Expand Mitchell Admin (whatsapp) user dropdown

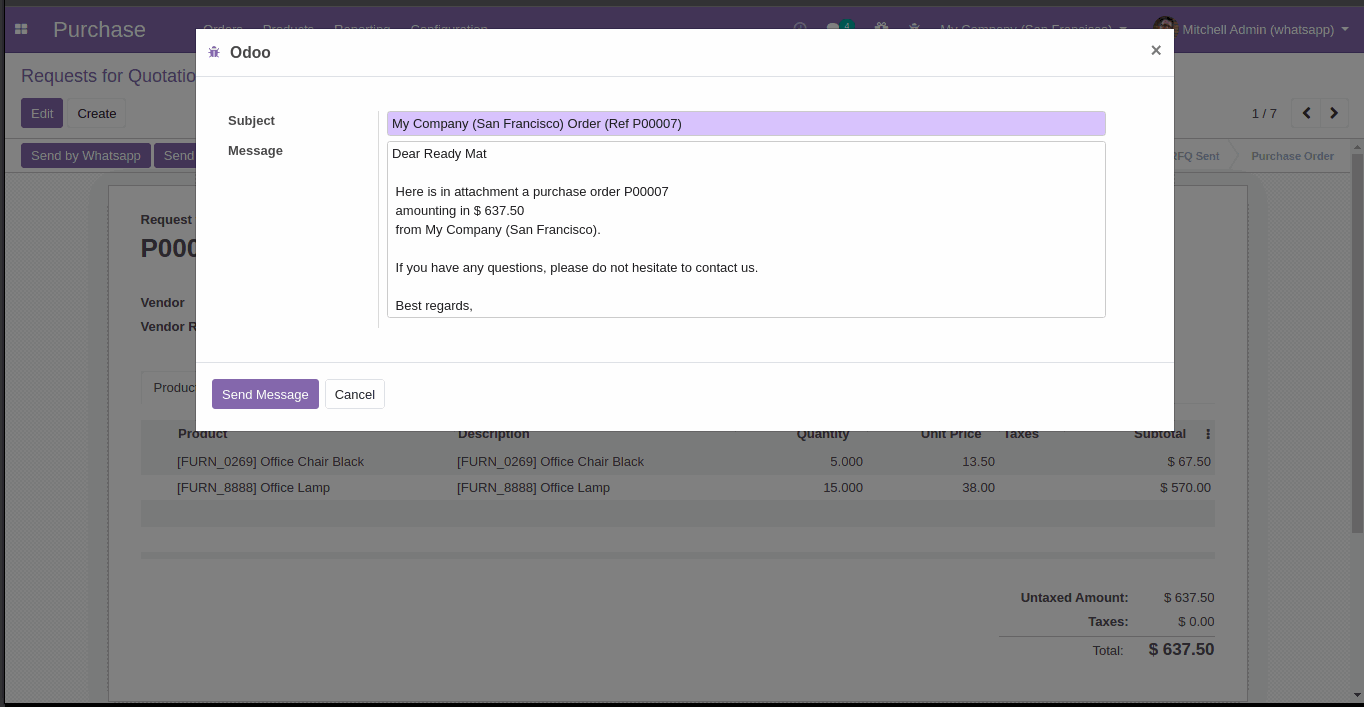[x=1258, y=30]
